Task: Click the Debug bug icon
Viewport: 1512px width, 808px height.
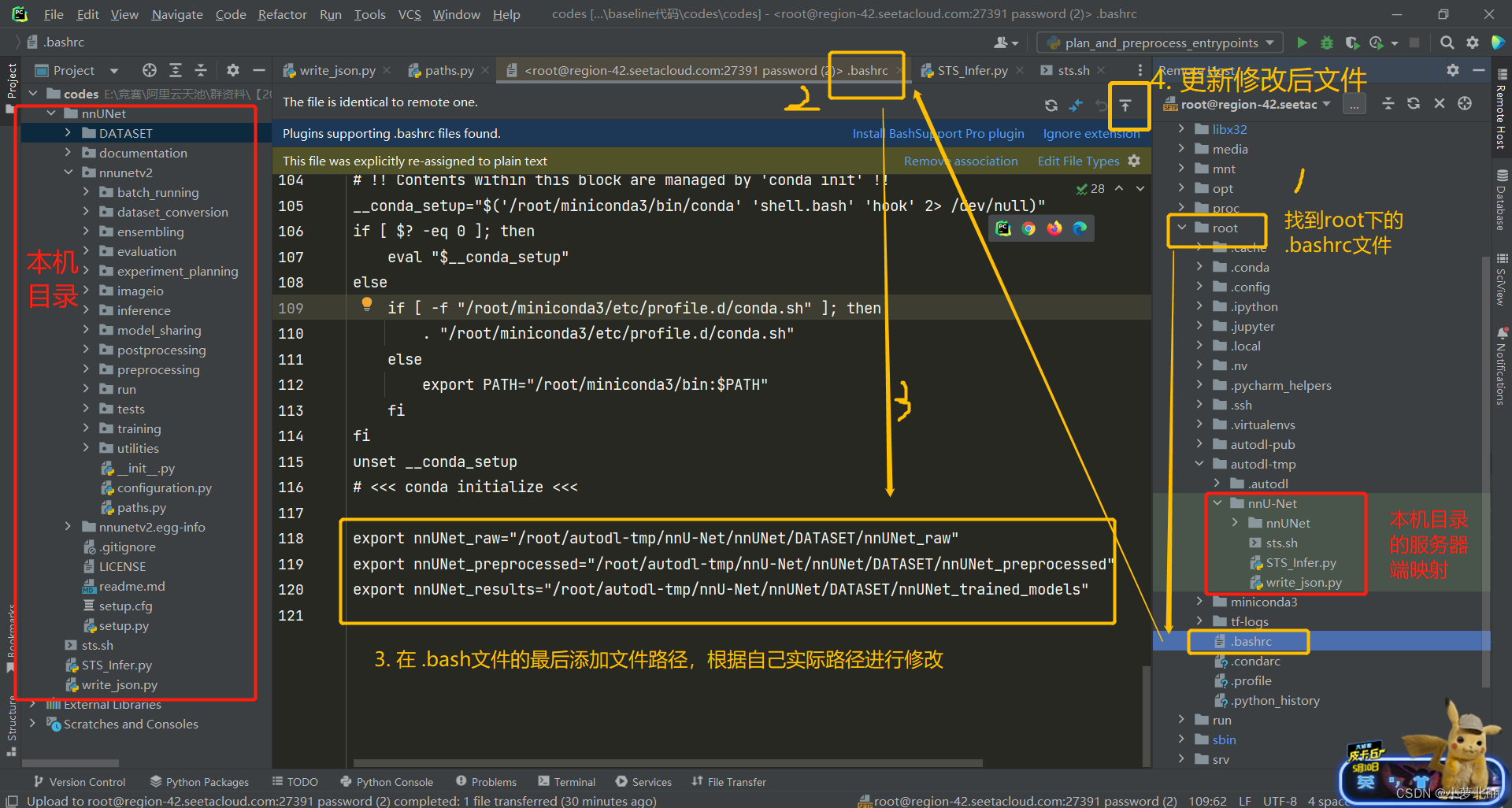Action: [1327, 43]
